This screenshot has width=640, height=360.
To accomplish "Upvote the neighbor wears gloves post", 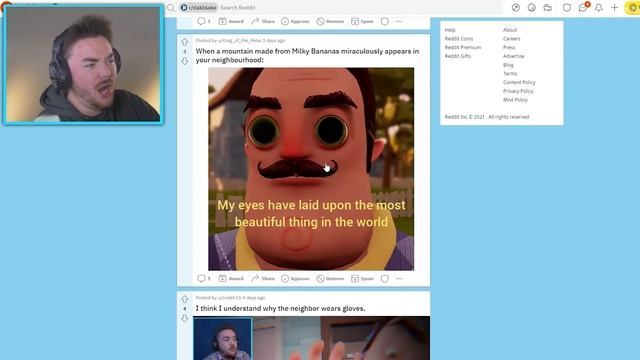I will (184, 299).
